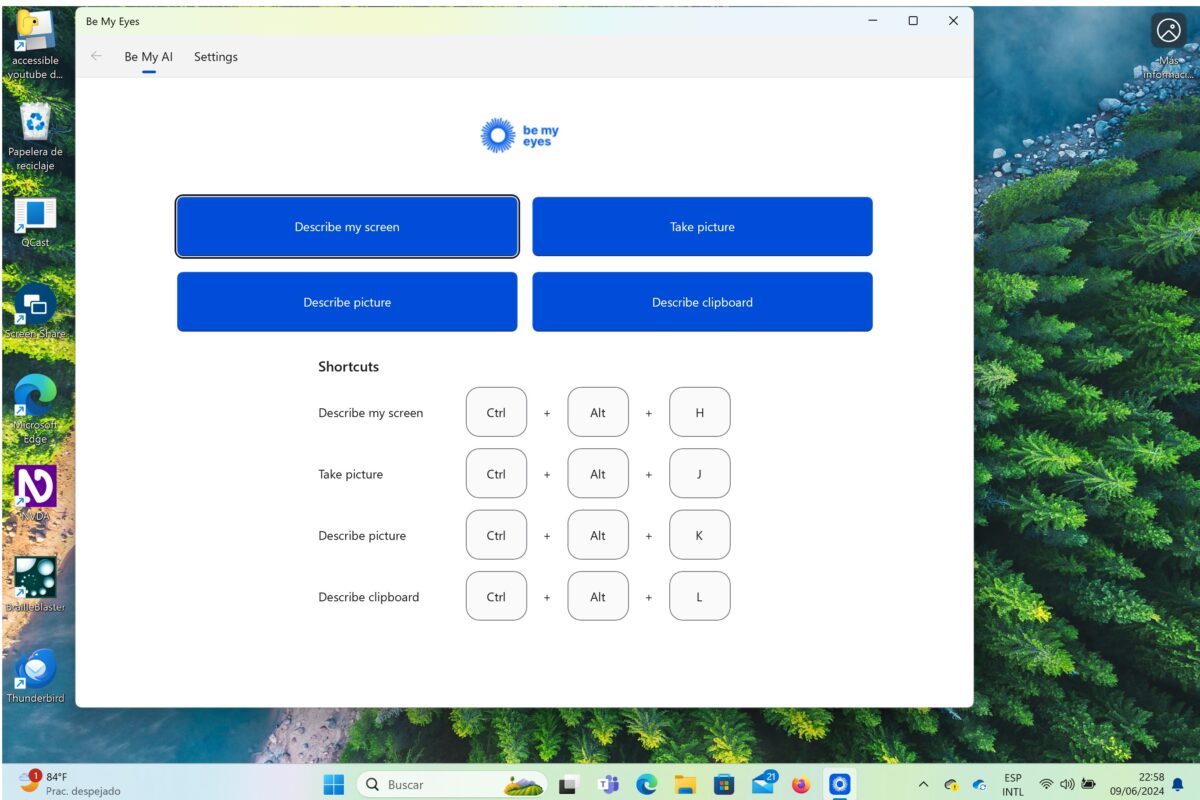Expand the hidden system tray icons chevron
The height and width of the screenshot is (800, 1200).
(x=923, y=784)
